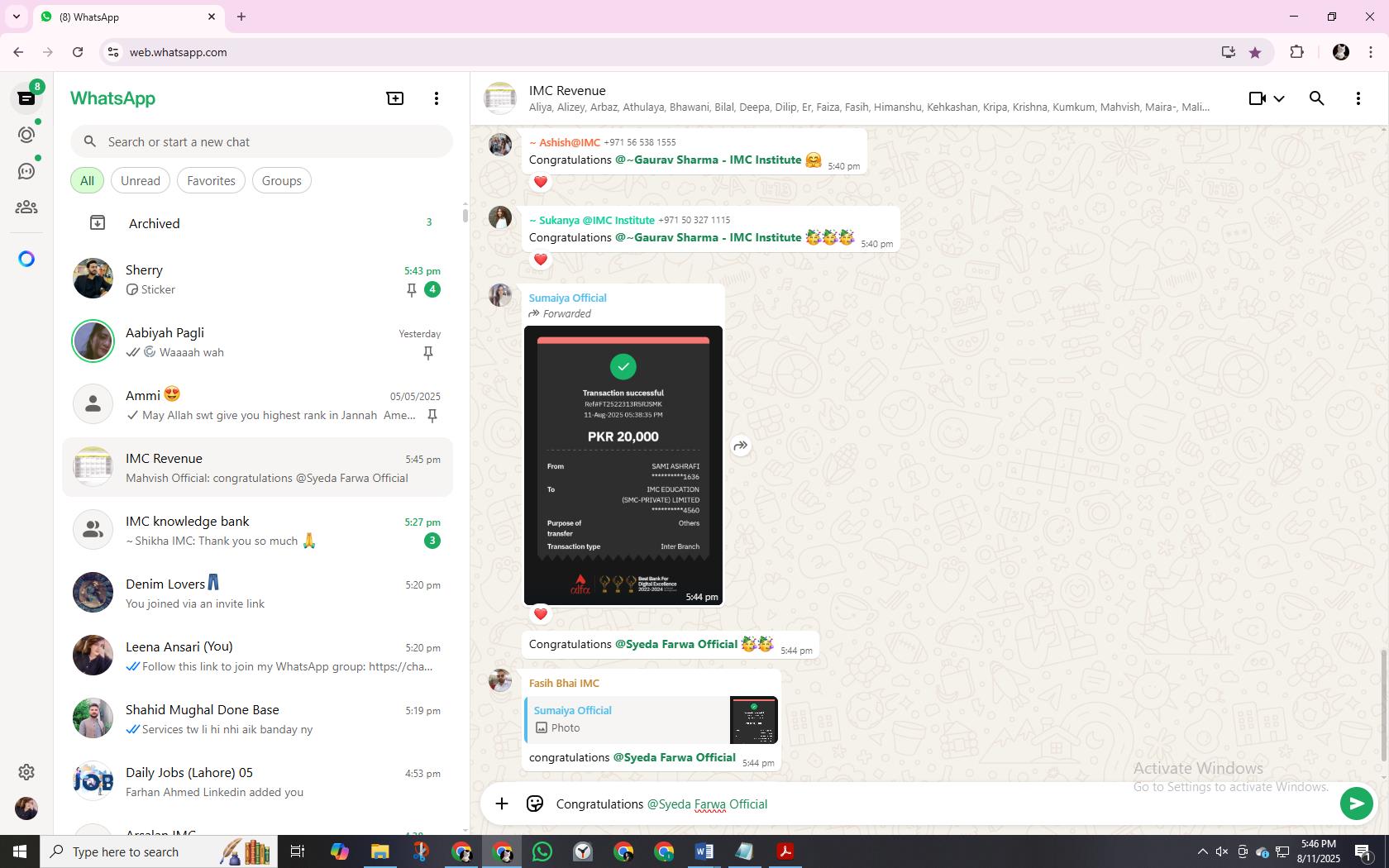Open the Denim Lovers chat
1389x868 pixels.
click(x=258, y=593)
